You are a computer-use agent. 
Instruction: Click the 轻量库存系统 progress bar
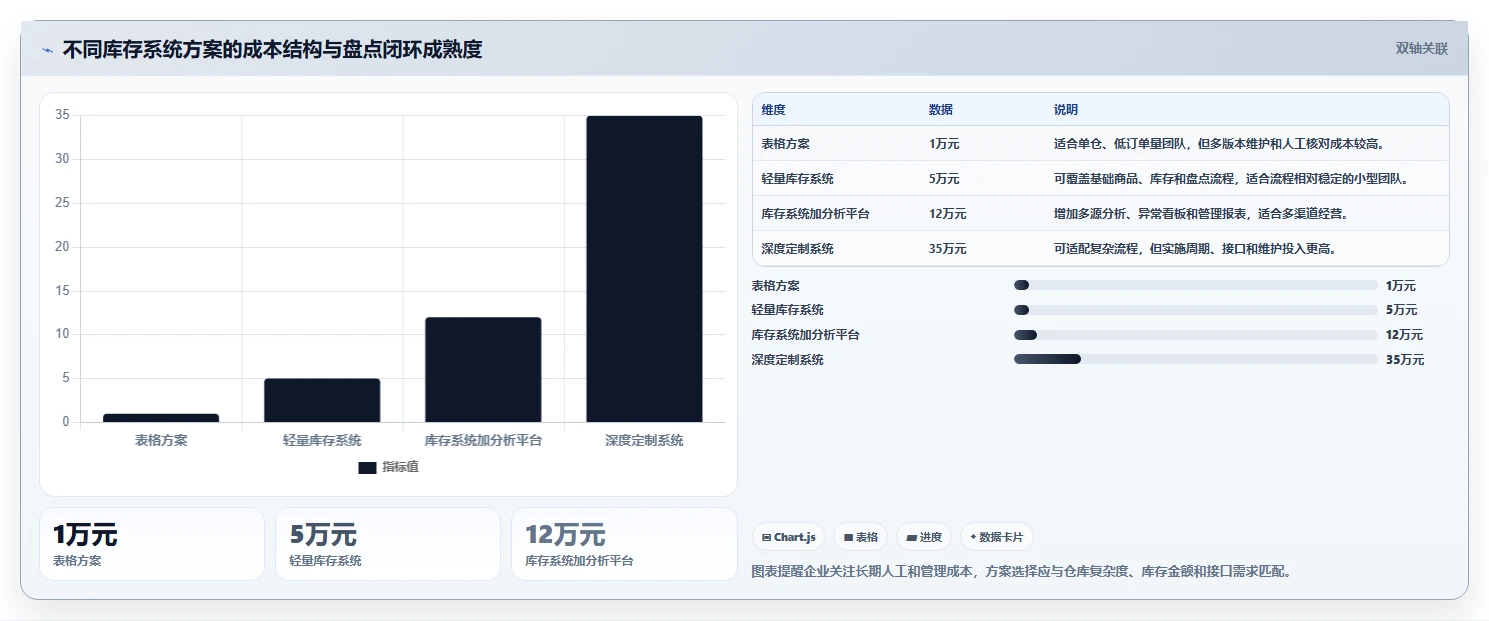(1196, 310)
